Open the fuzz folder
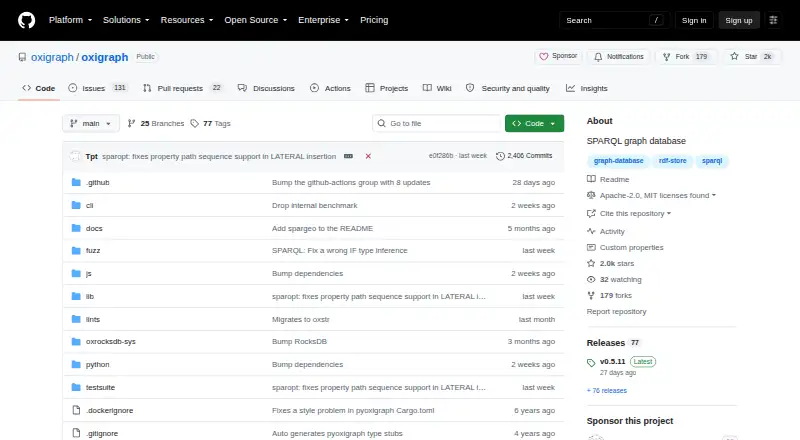 [x=93, y=251]
